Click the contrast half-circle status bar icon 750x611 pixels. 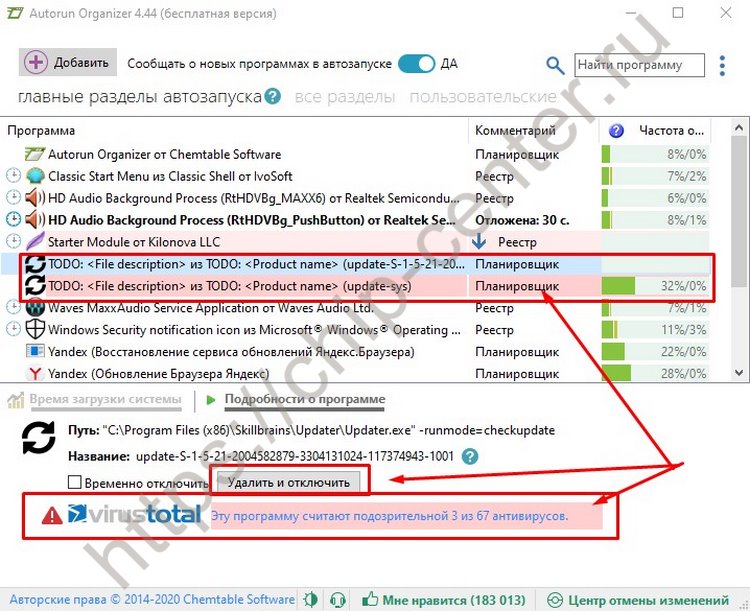point(311,600)
